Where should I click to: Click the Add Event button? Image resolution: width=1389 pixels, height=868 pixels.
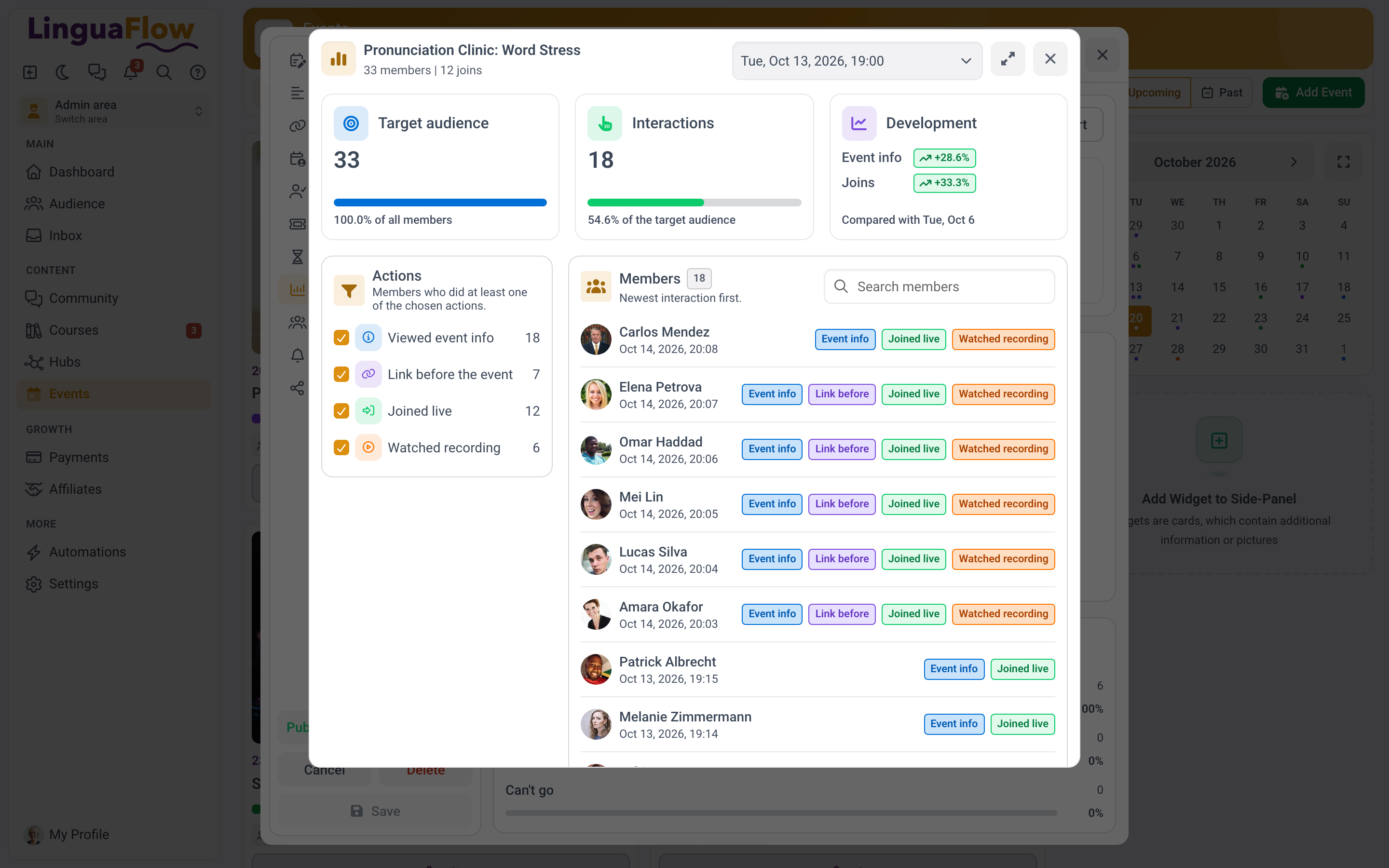click(x=1313, y=93)
